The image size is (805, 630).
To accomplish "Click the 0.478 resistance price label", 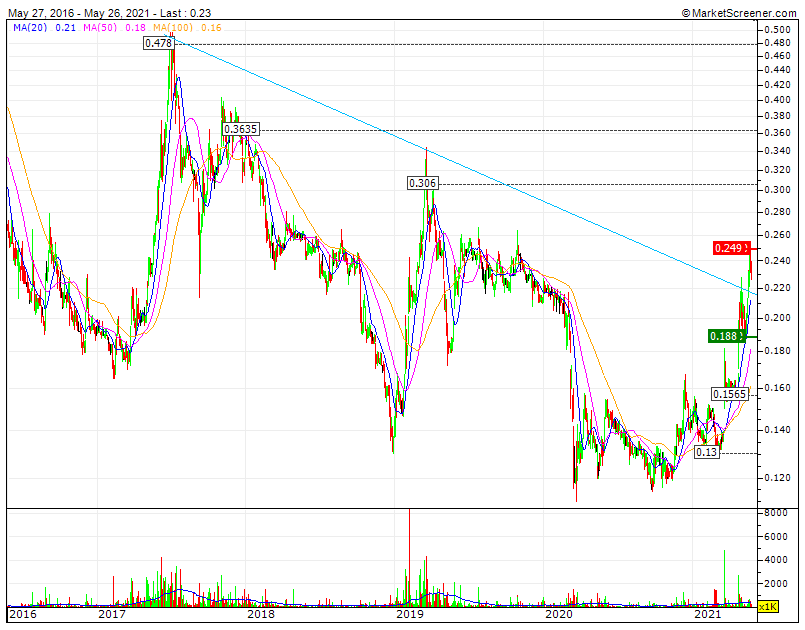I will 159,43.
